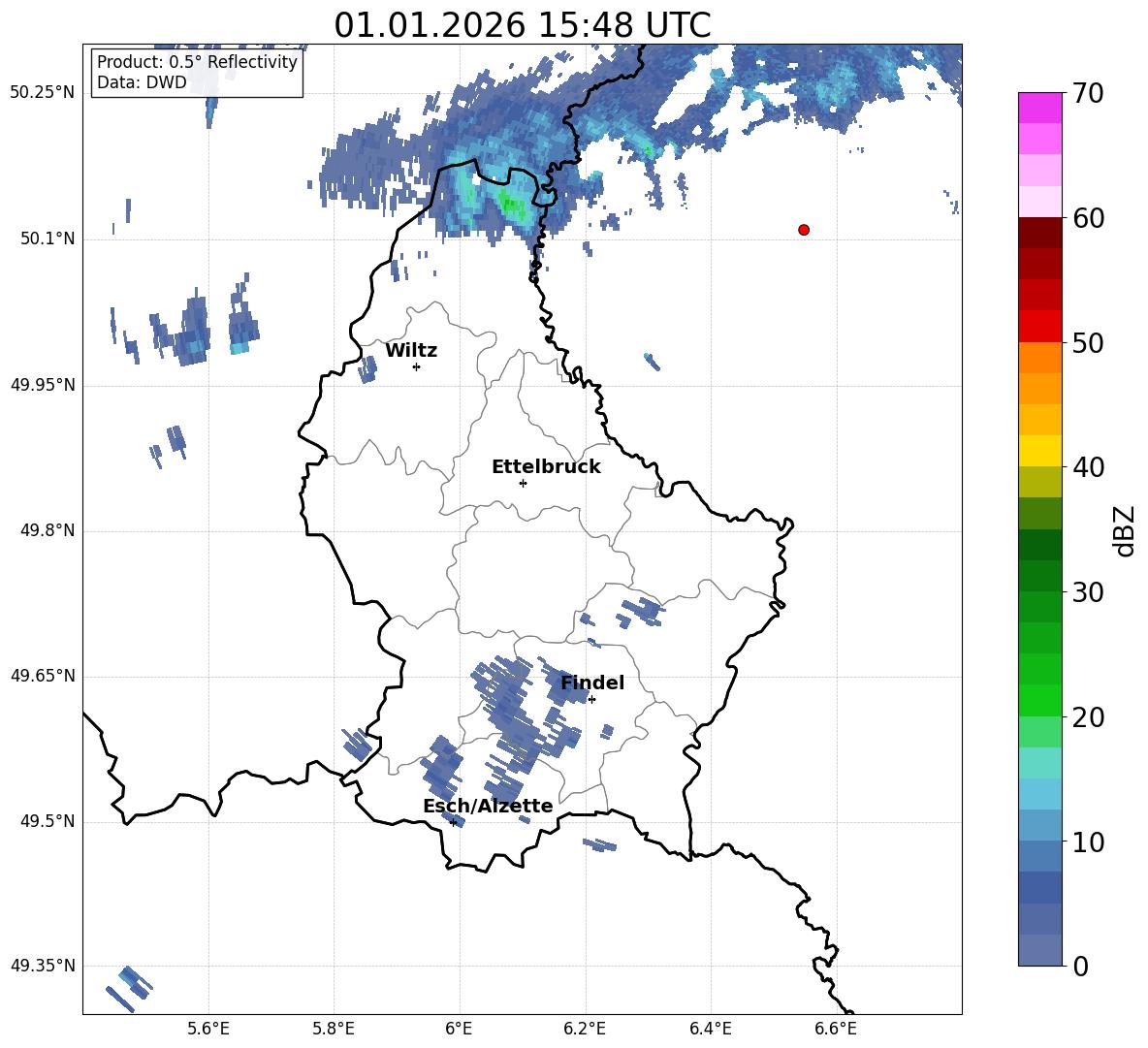Pick the orange colorbar swatch below 50
This screenshot has height=1048, width=1148.
pyautogui.click(x=1039, y=357)
